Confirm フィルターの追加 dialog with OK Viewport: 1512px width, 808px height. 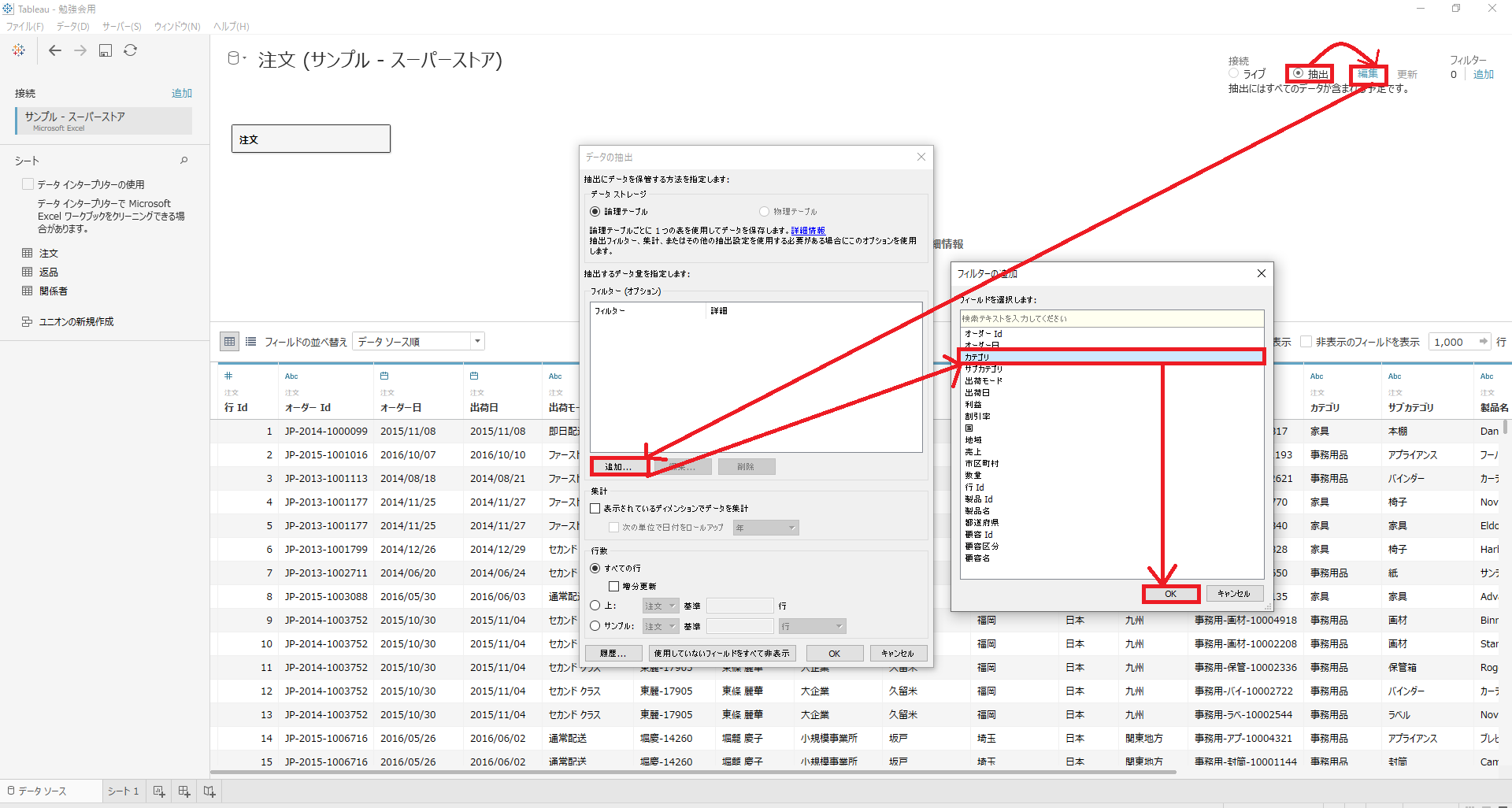1171,594
